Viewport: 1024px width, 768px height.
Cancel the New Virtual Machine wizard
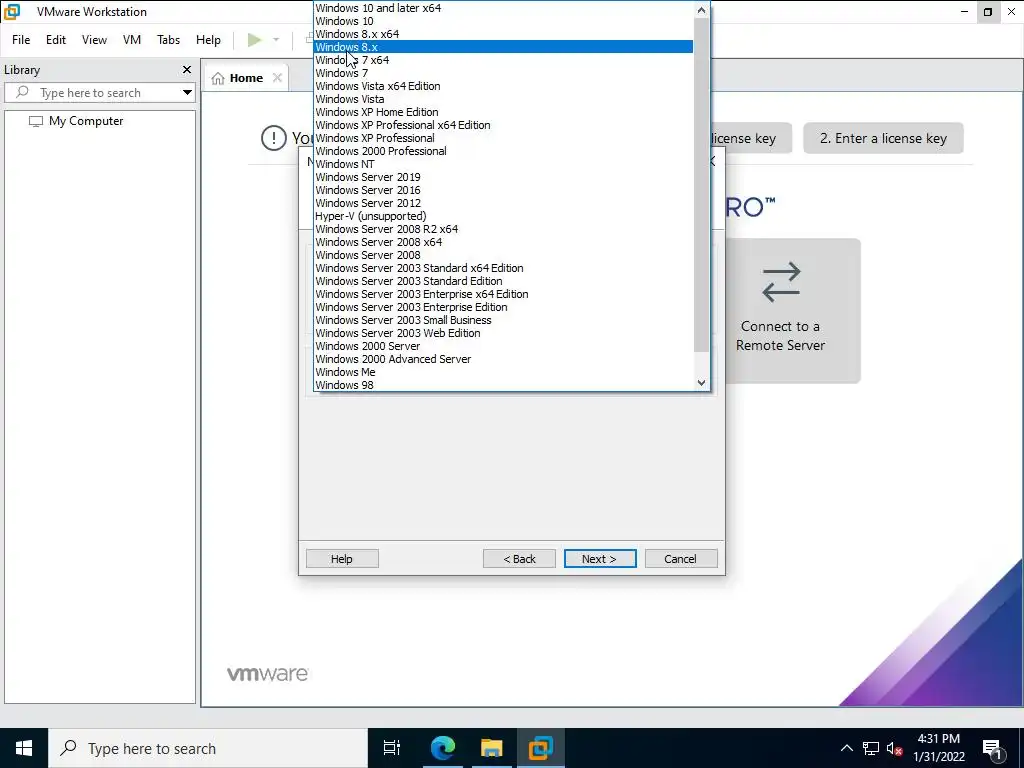click(680, 559)
